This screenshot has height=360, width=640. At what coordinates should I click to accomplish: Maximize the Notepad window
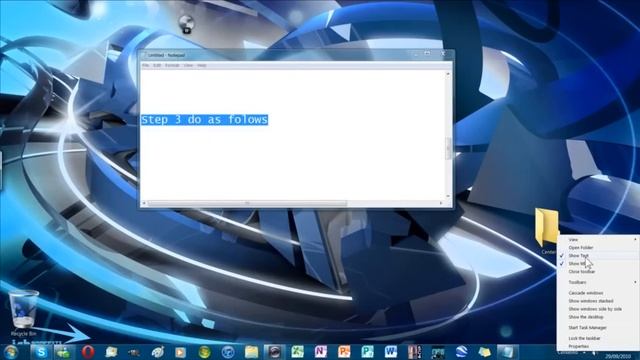point(427,53)
